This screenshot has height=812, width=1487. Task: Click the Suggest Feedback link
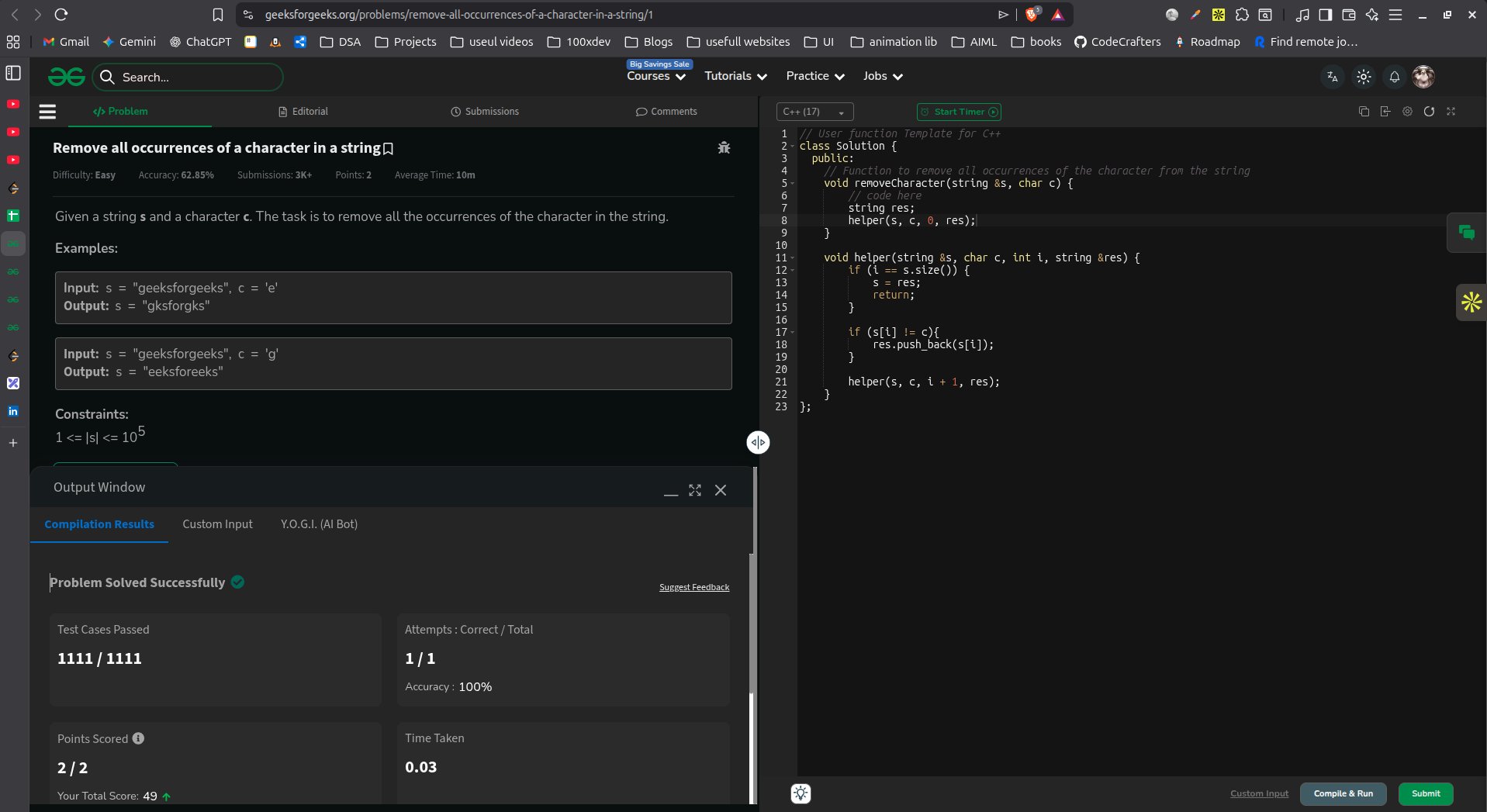click(693, 587)
